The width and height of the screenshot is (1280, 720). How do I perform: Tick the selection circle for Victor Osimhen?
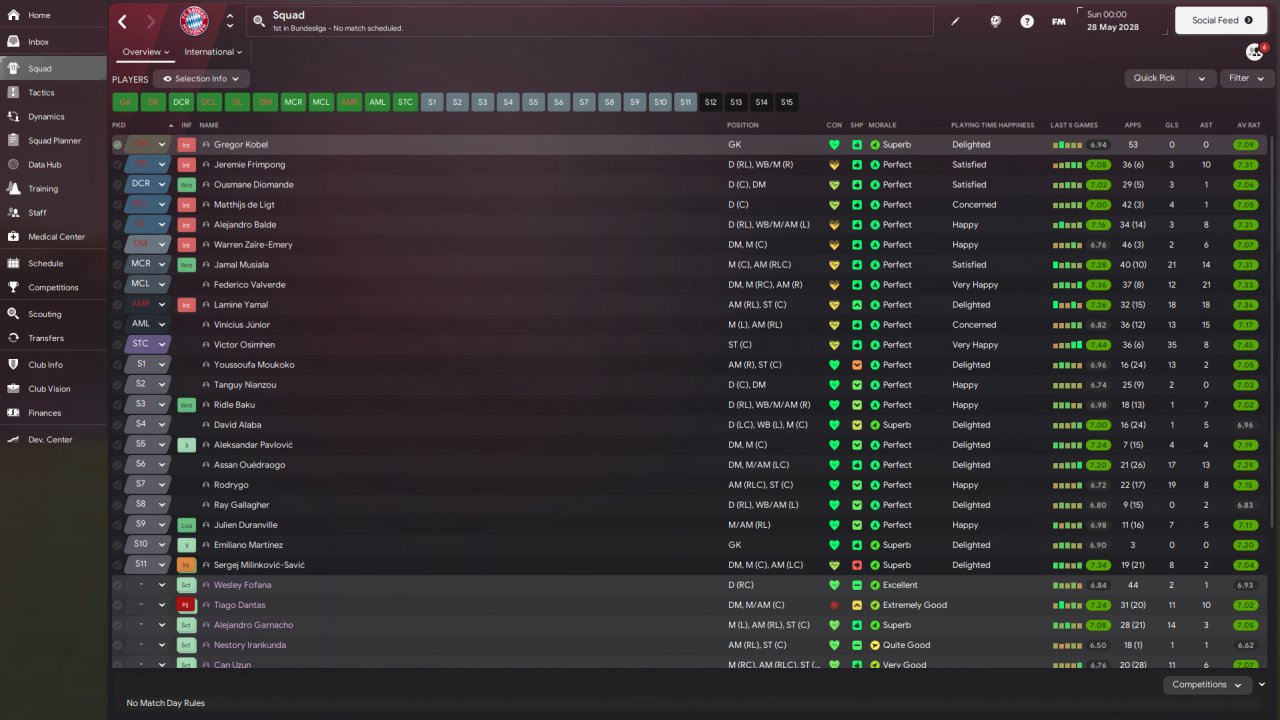(x=118, y=345)
